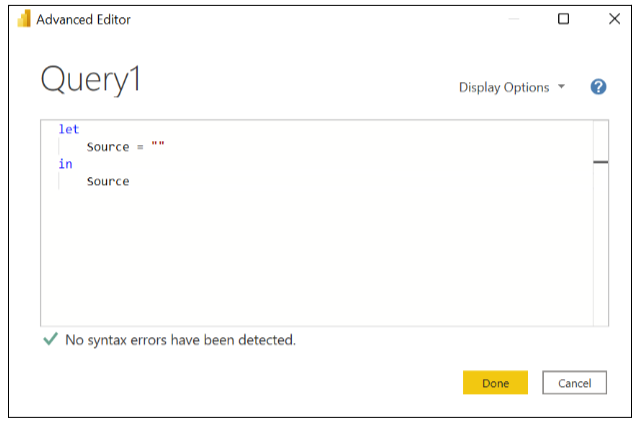Screen dimensions: 639x427
Task: Click the arrow beside Display Options
Action: (x=561, y=87)
